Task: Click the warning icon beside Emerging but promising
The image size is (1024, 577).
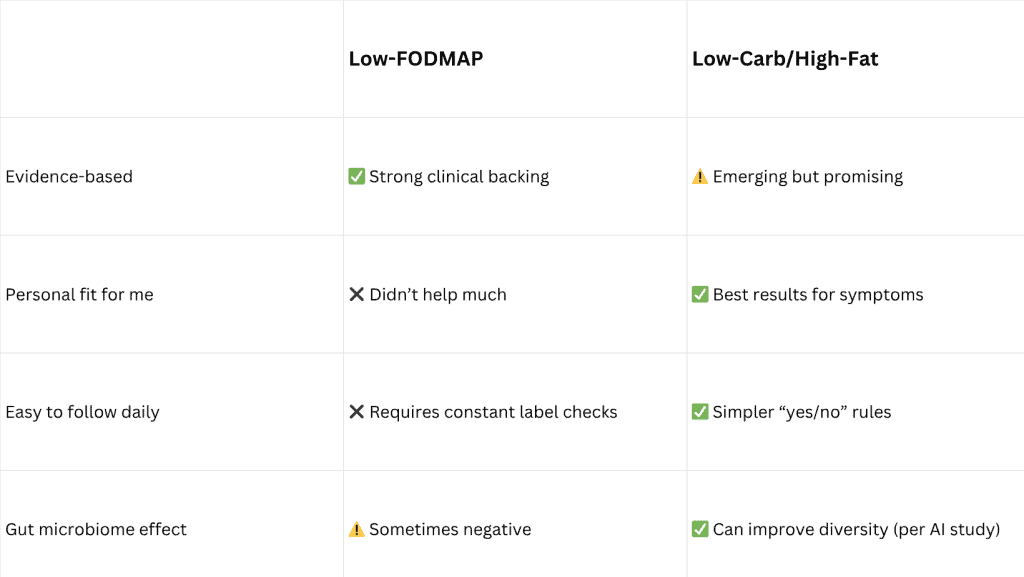Action: (x=699, y=176)
